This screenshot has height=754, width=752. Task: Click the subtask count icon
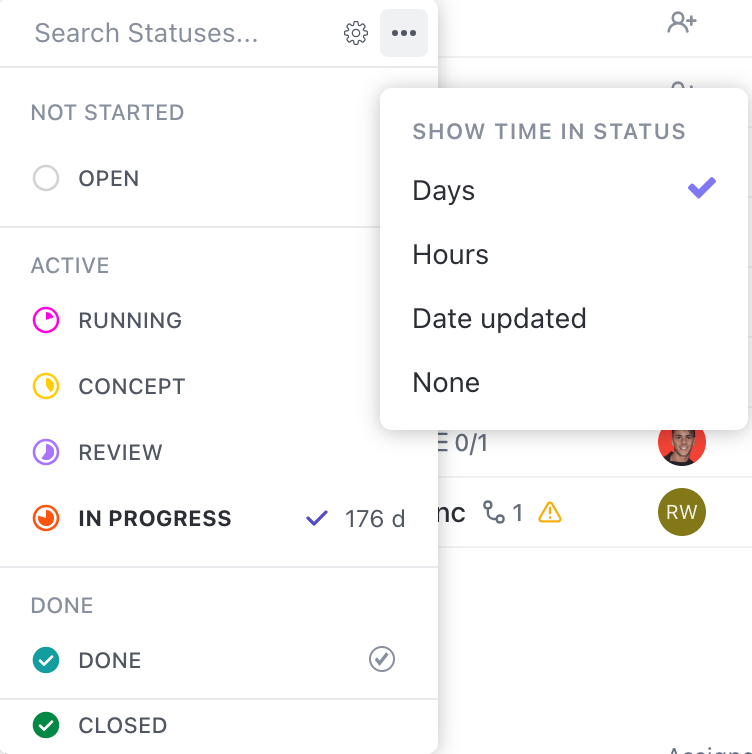494,513
